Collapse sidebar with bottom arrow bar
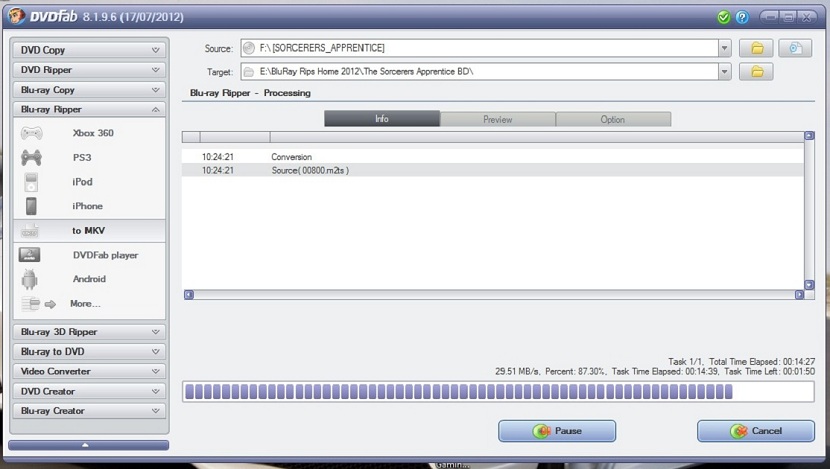Image resolution: width=830 pixels, height=469 pixels. tap(88, 445)
